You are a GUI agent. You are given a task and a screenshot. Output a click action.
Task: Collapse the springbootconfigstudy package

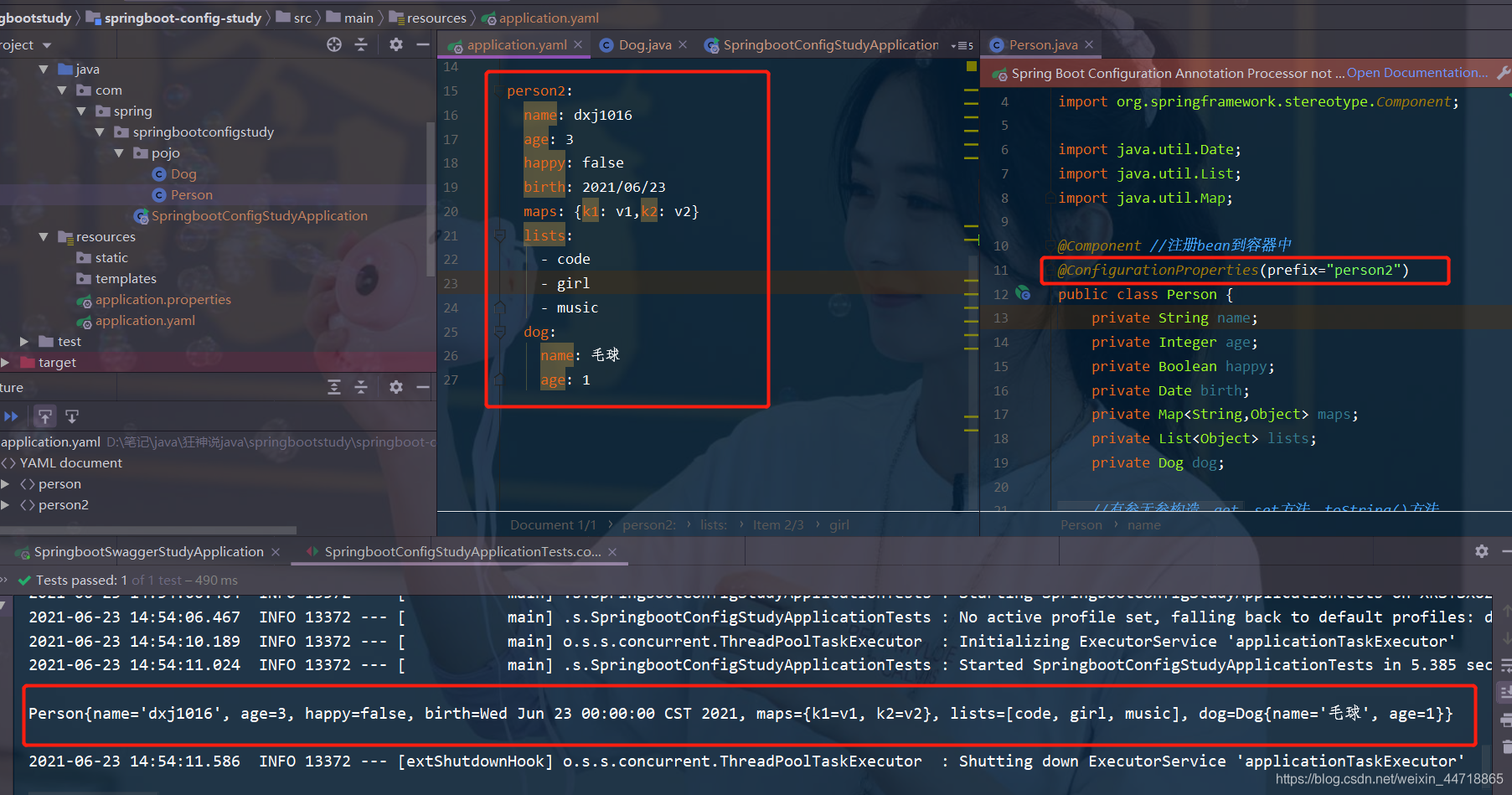click(100, 132)
